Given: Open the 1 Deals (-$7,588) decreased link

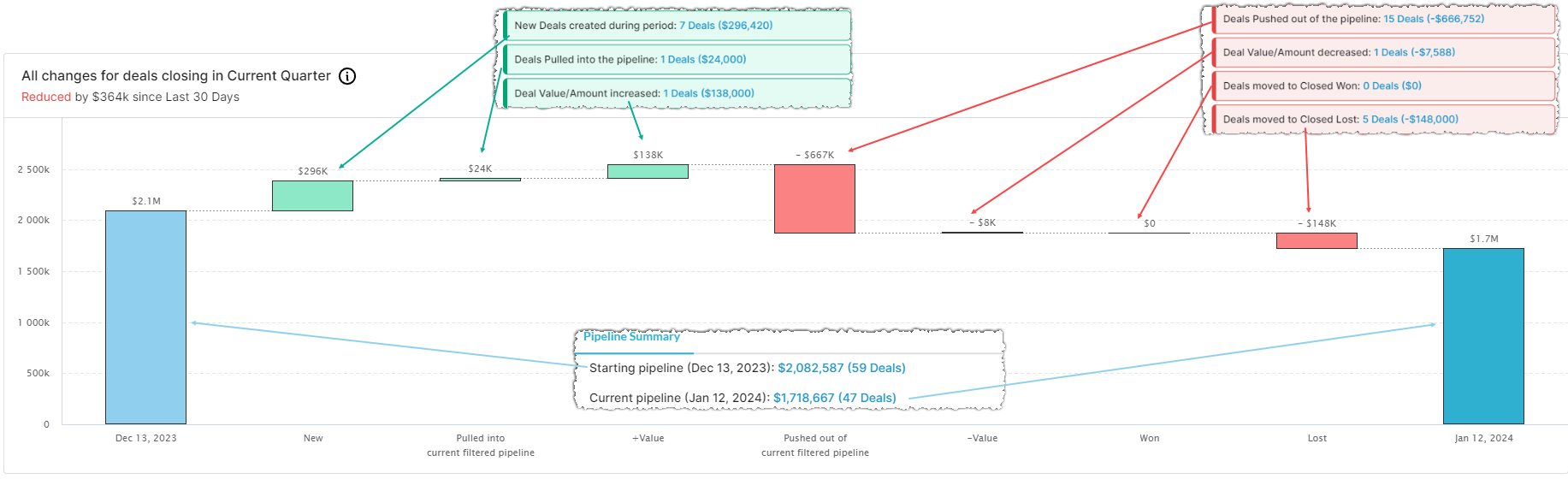Looking at the screenshot, I should 1414,52.
